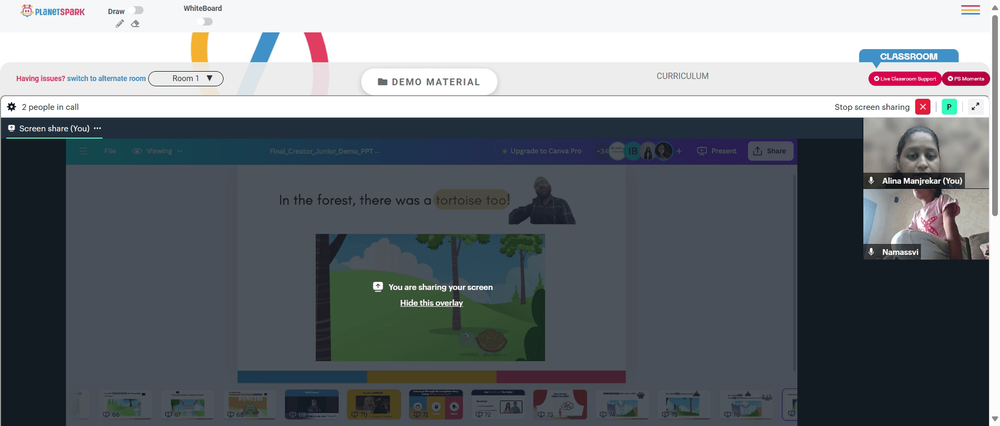Click Final_Creator_Junior_Demo_PPT title
Image resolution: width=1000 pixels, height=426 pixels.
(x=325, y=152)
